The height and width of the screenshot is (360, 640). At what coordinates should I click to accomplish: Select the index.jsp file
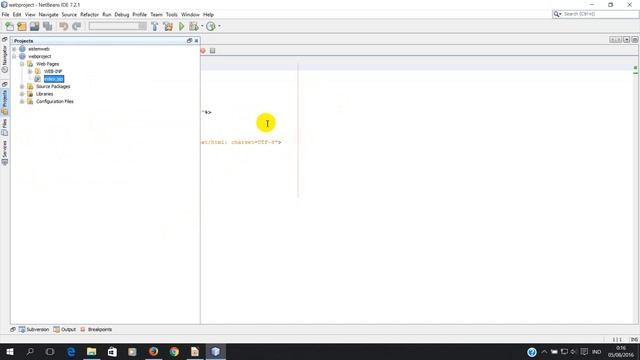(x=54, y=79)
